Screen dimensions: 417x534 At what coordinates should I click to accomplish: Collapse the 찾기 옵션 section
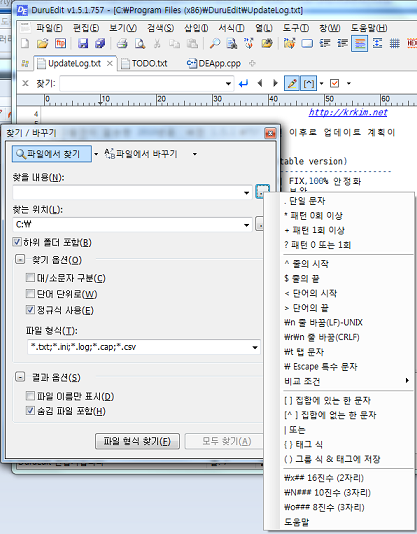tap(20, 260)
